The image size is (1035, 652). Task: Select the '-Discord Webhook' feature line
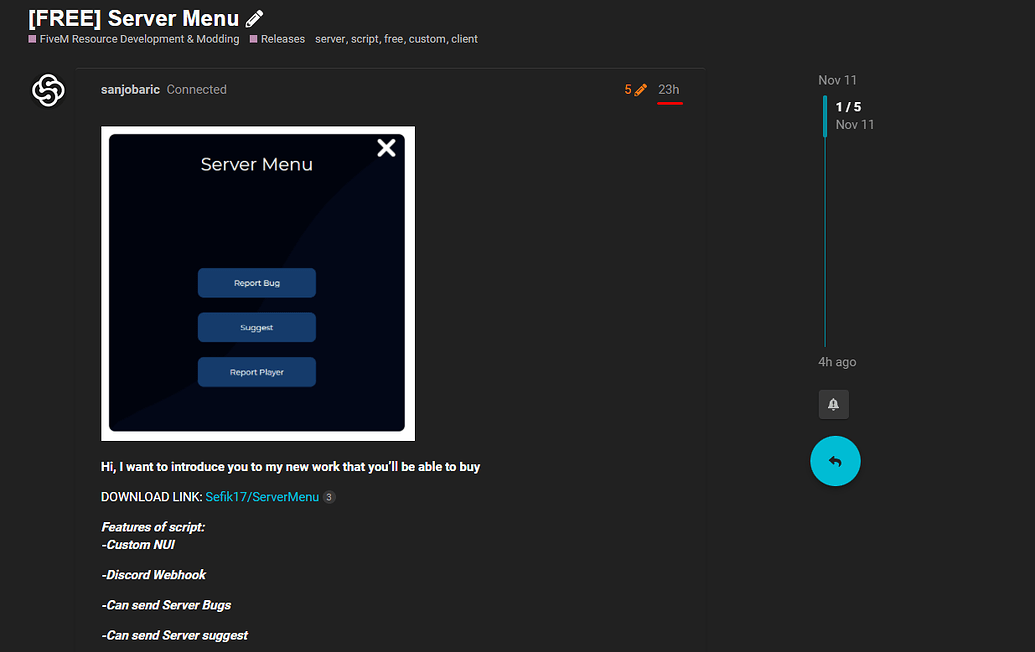pyautogui.click(x=154, y=575)
